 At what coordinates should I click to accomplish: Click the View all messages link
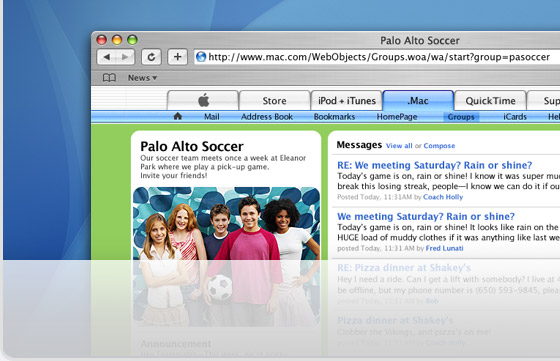point(399,146)
